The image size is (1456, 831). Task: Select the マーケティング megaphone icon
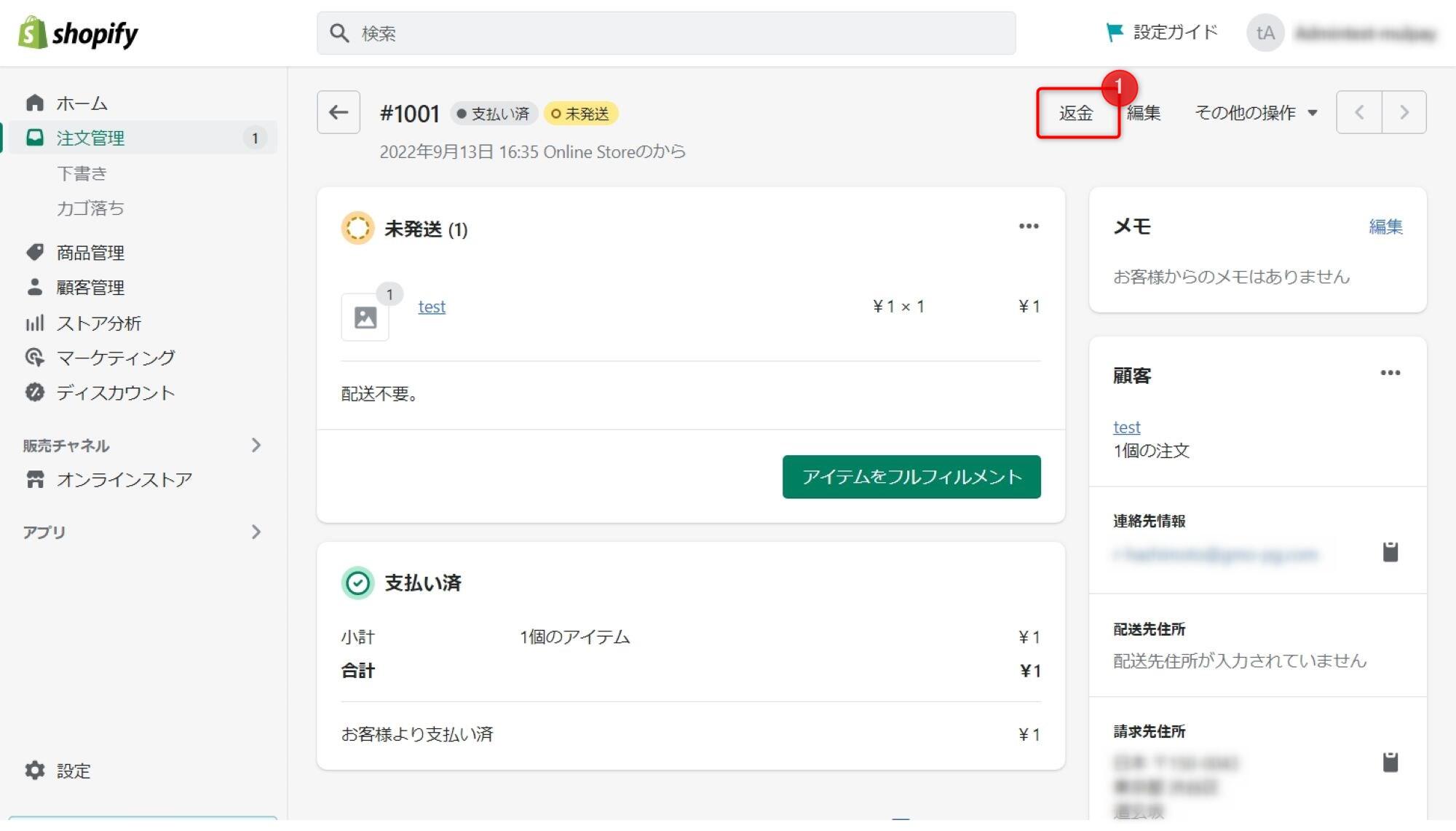click(35, 358)
